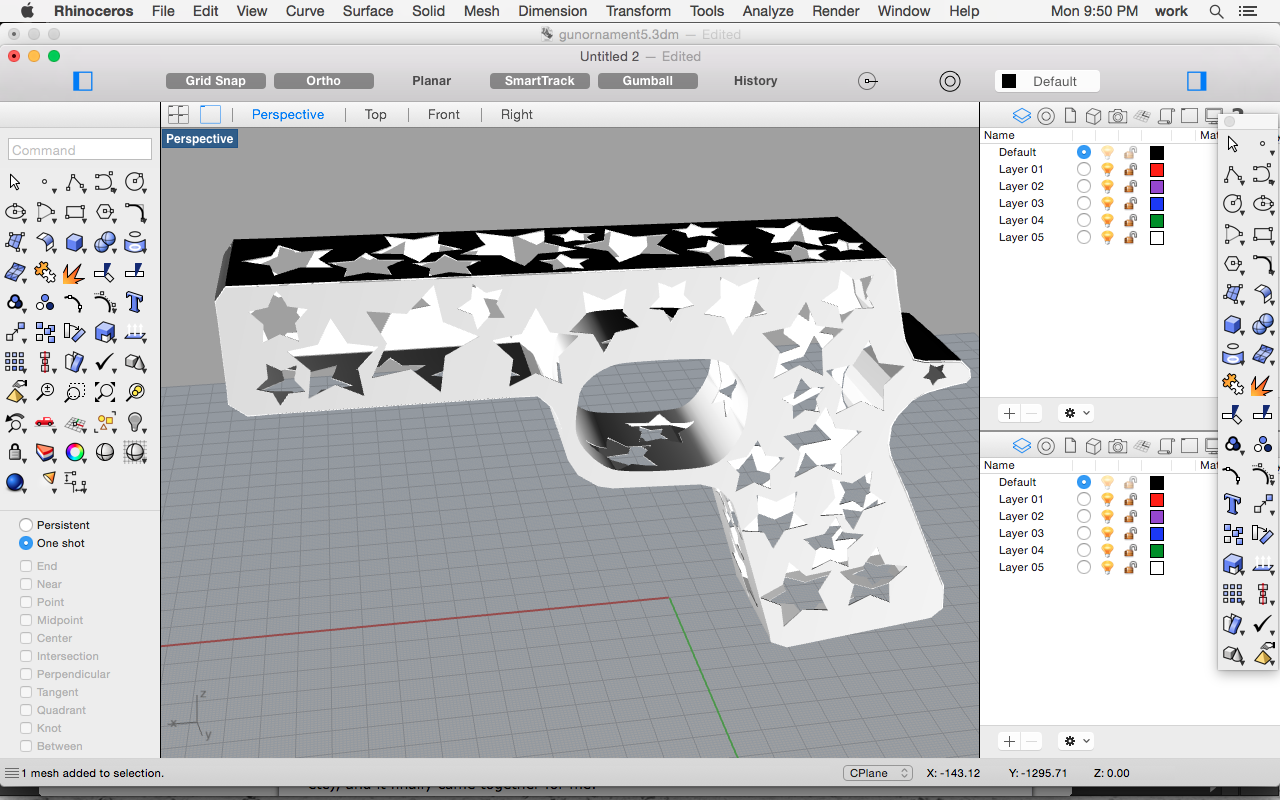Toggle the SmartTrack button
1280x800 pixels.
tap(540, 81)
